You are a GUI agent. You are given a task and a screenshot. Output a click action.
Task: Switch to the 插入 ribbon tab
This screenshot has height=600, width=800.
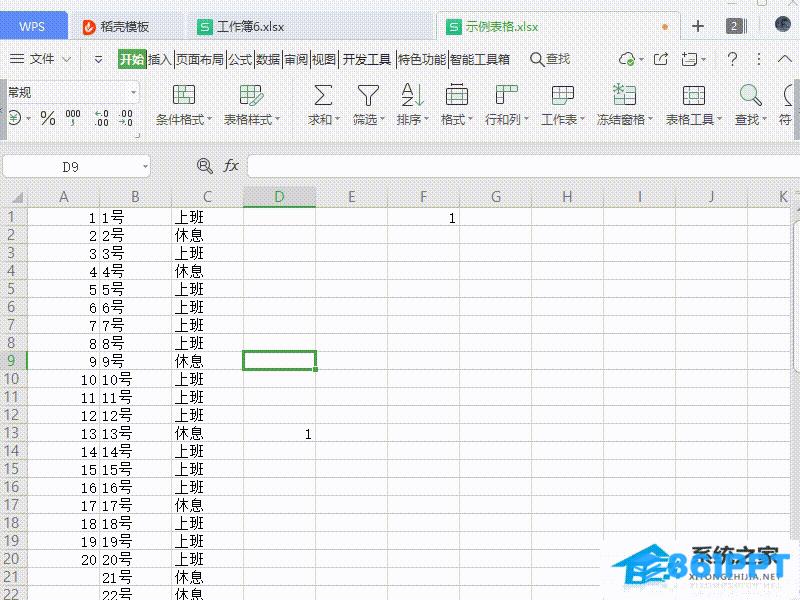[159, 59]
